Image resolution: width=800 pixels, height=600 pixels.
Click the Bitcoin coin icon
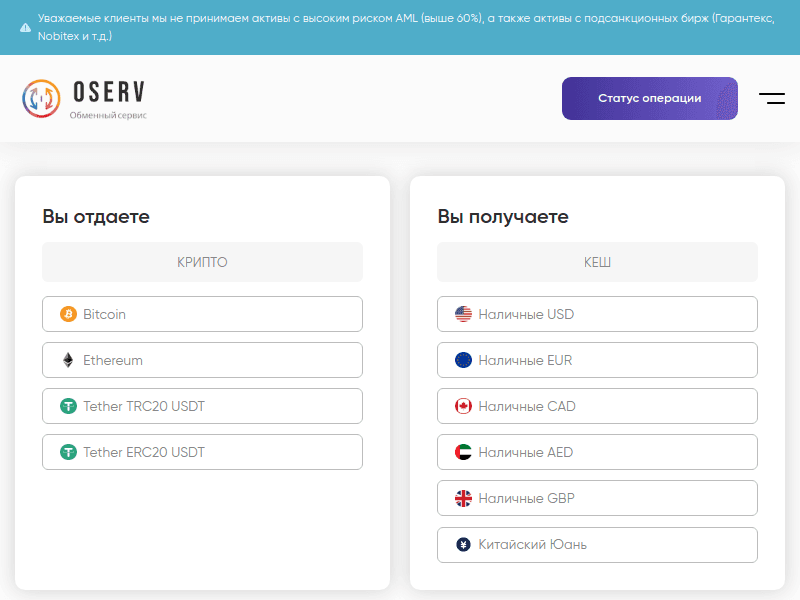click(x=68, y=314)
